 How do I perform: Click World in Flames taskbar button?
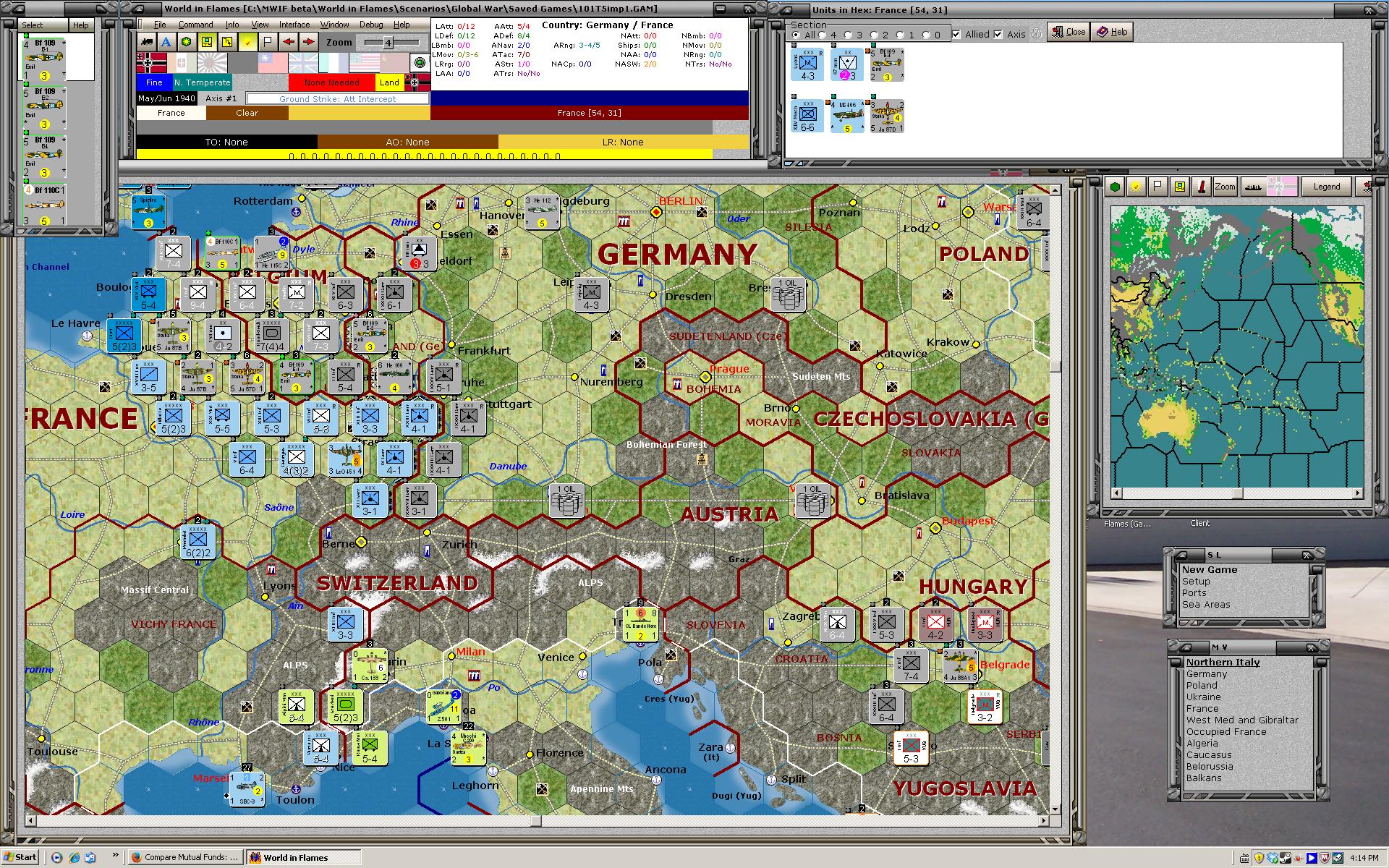tap(302, 857)
